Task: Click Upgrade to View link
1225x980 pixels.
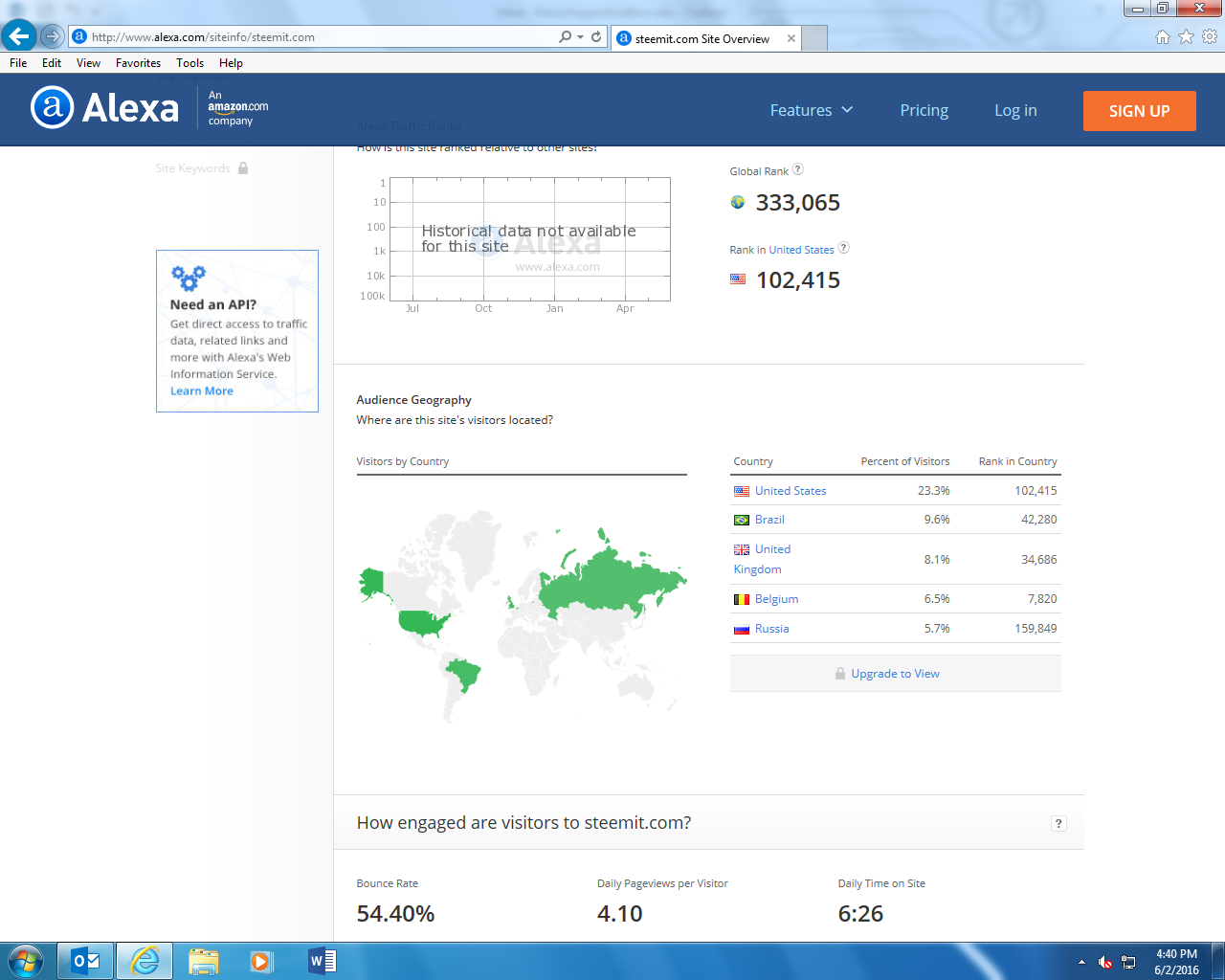Action: point(895,674)
